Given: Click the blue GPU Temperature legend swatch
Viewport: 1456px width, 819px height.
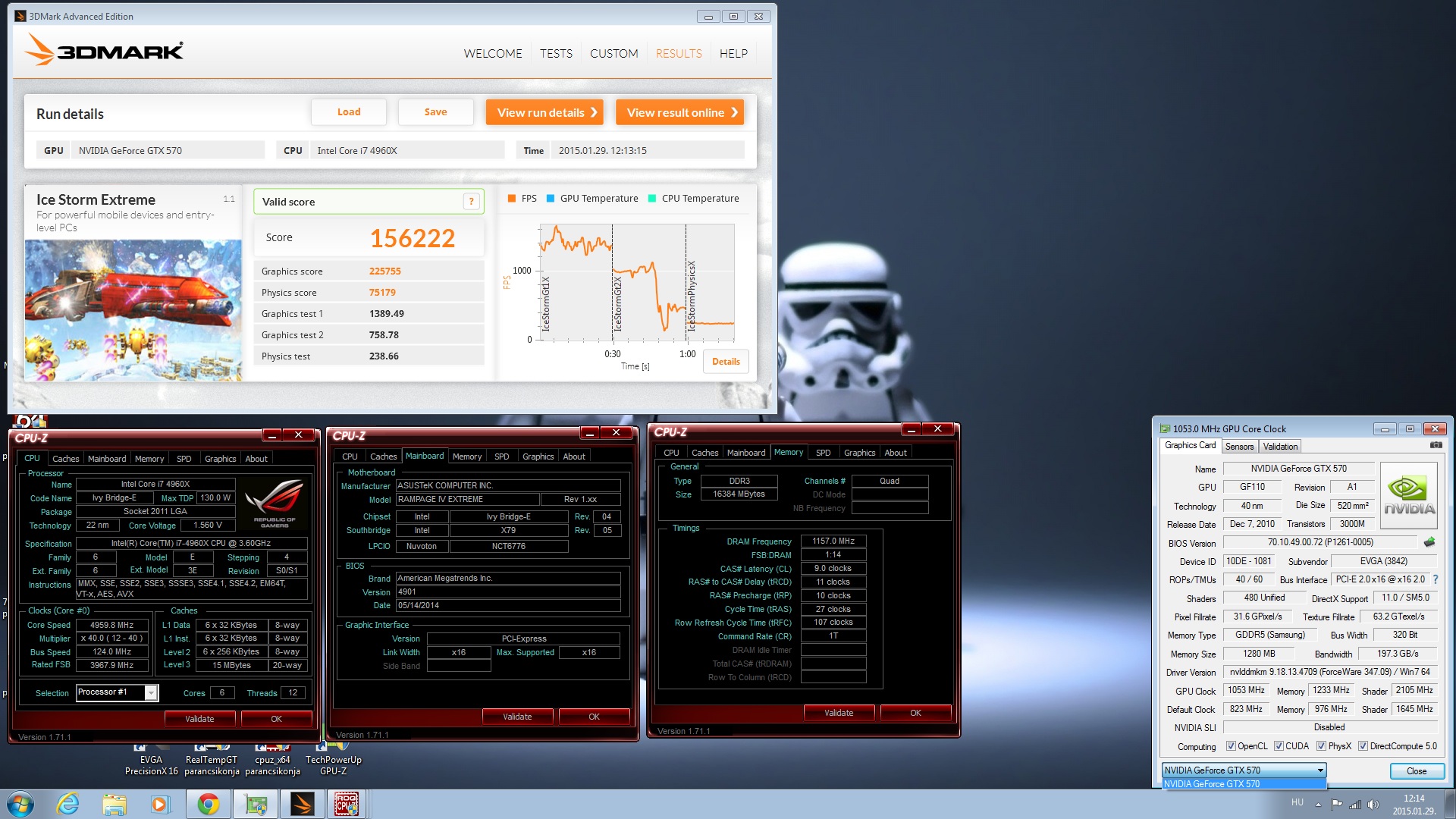Looking at the screenshot, I should pos(551,199).
